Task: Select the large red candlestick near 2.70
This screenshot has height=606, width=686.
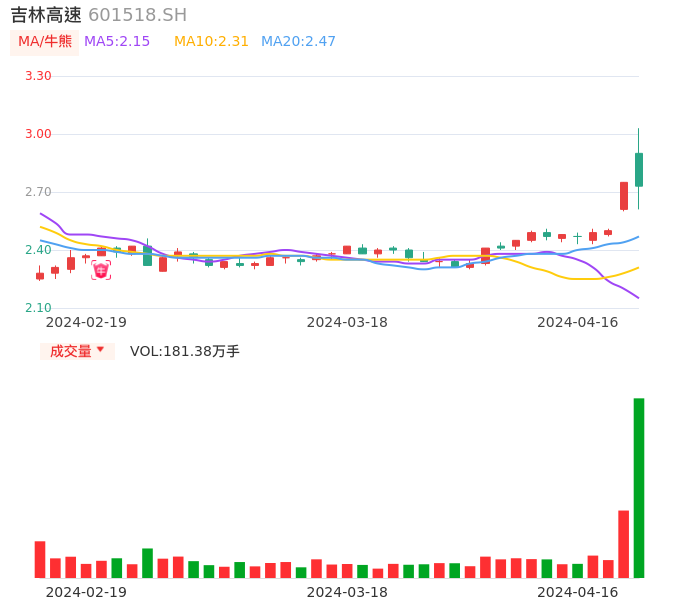Action: [x=624, y=196]
